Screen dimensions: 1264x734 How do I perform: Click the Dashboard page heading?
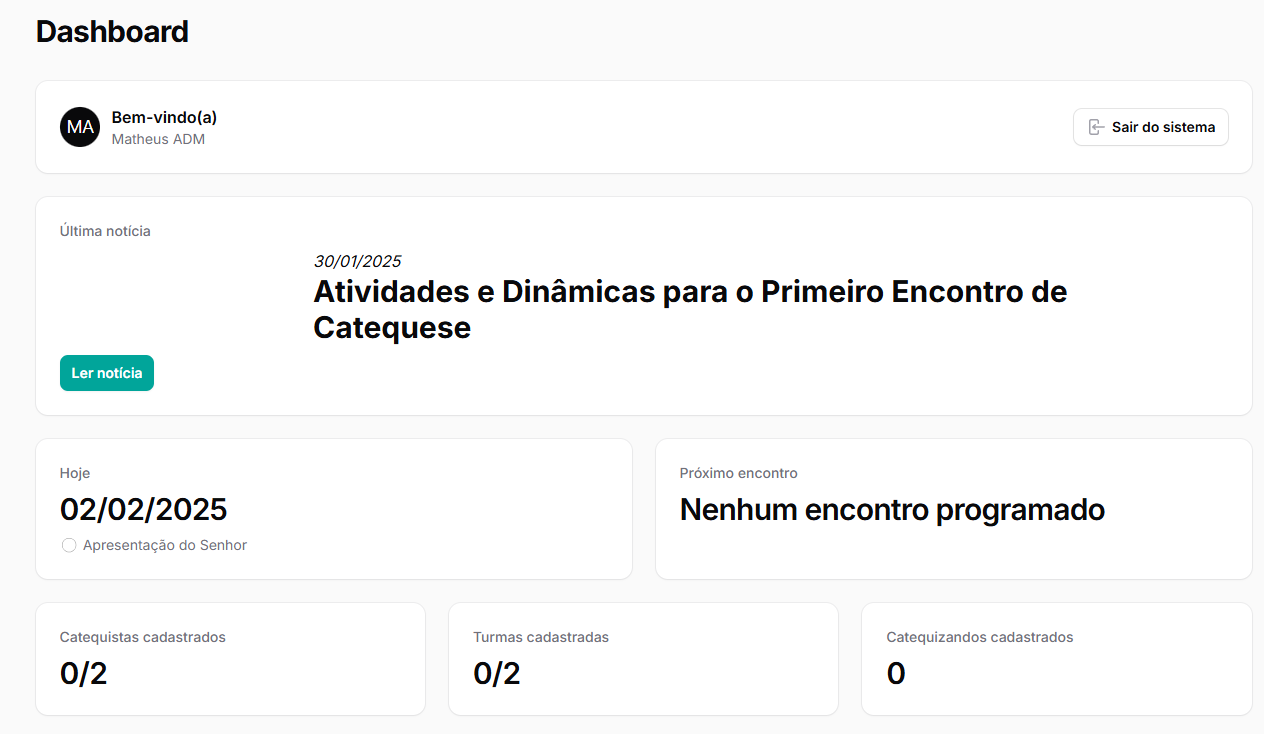(112, 32)
